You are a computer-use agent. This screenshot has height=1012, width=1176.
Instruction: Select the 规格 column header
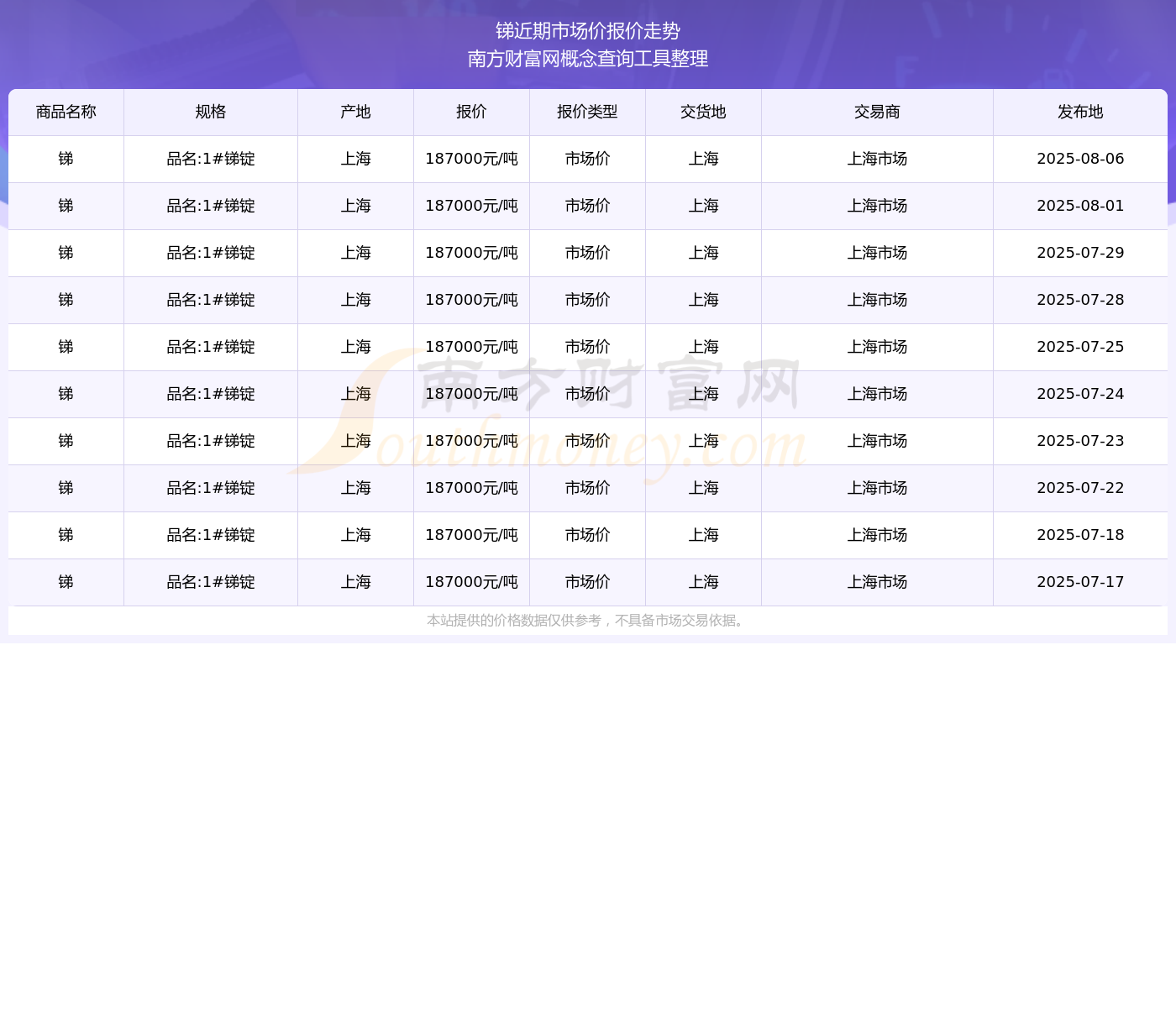click(211, 112)
